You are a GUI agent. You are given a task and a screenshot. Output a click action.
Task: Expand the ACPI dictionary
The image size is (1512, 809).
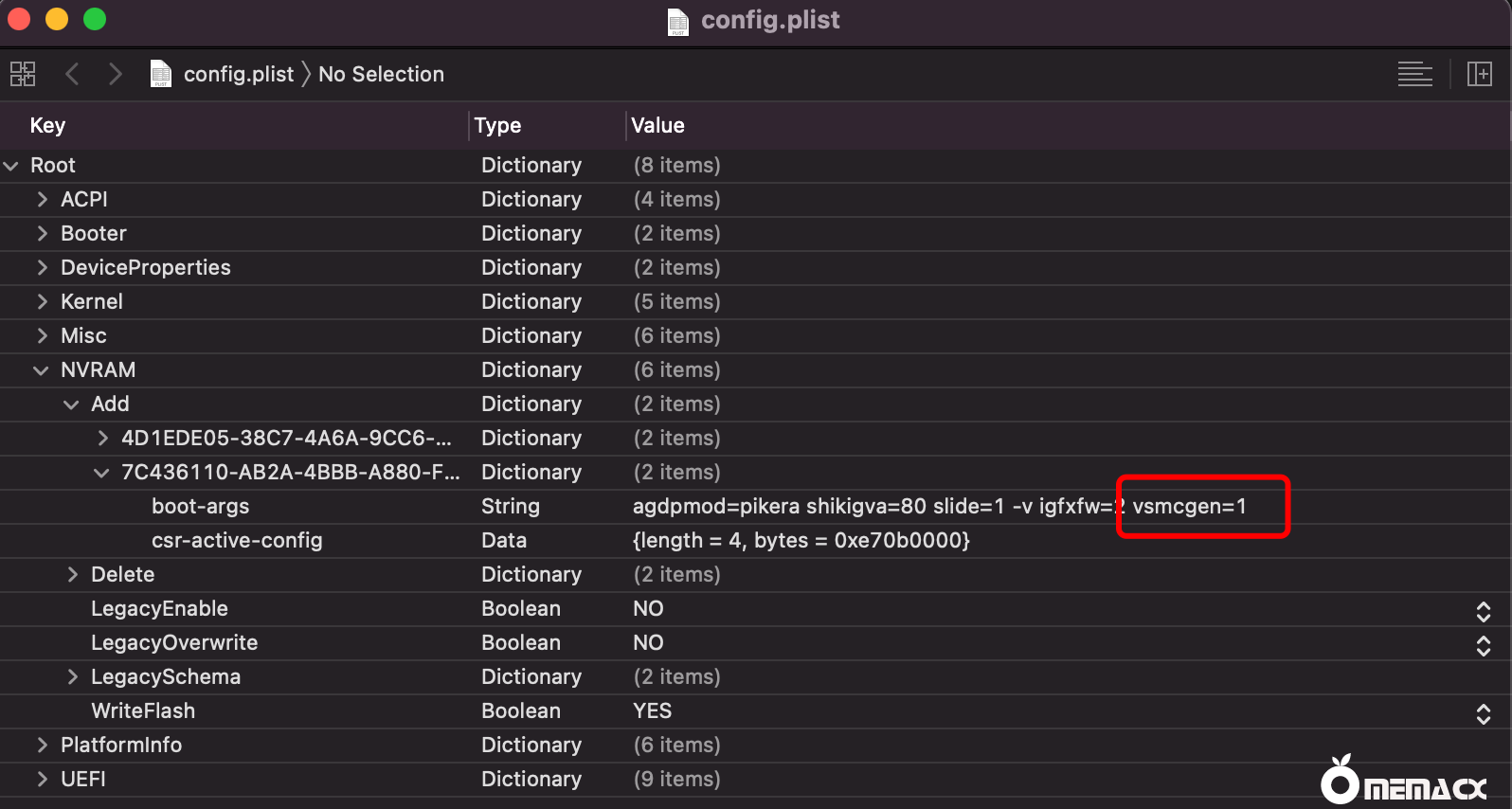[43, 200]
